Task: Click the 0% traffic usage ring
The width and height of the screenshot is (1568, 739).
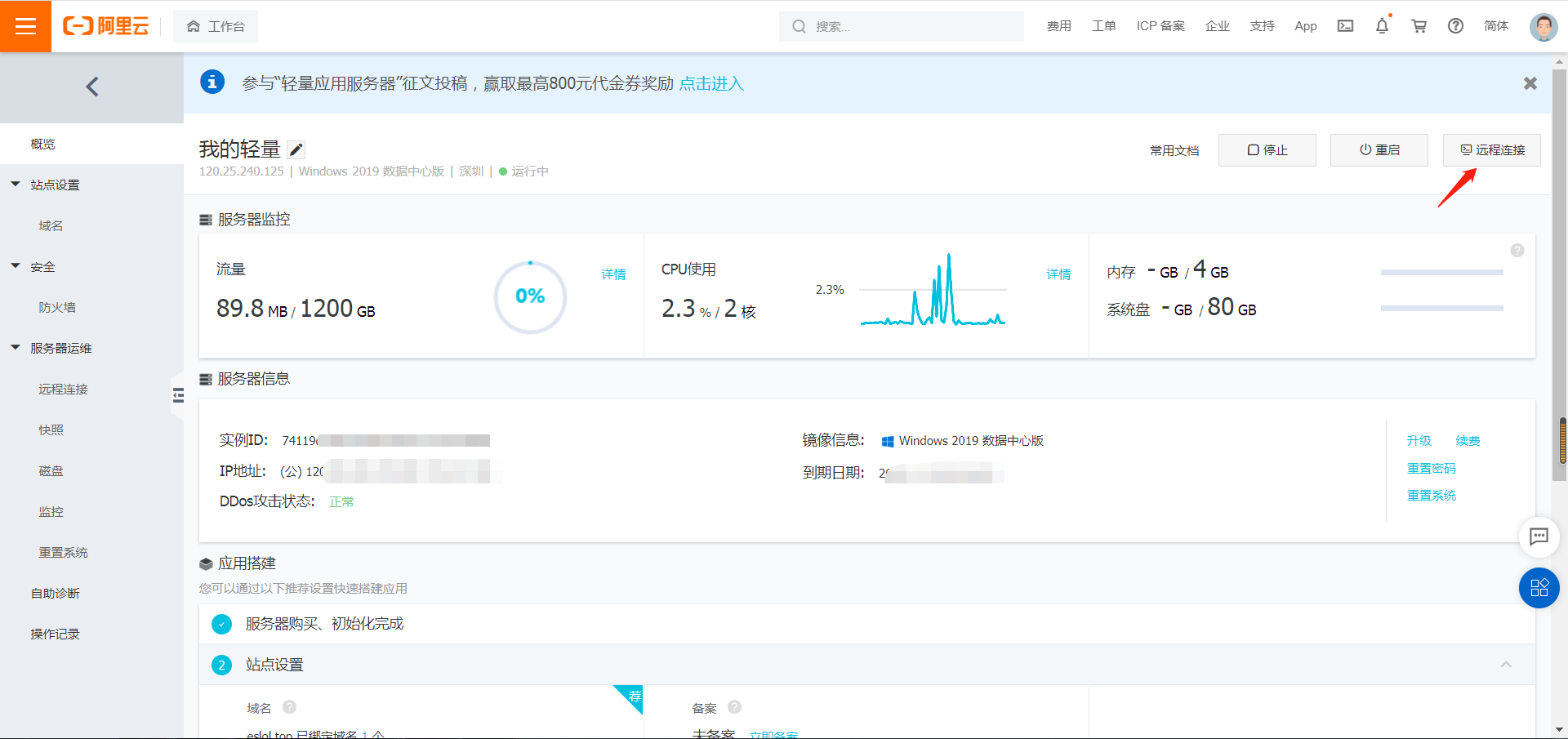Action: pyautogui.click(x=530, y=296)
